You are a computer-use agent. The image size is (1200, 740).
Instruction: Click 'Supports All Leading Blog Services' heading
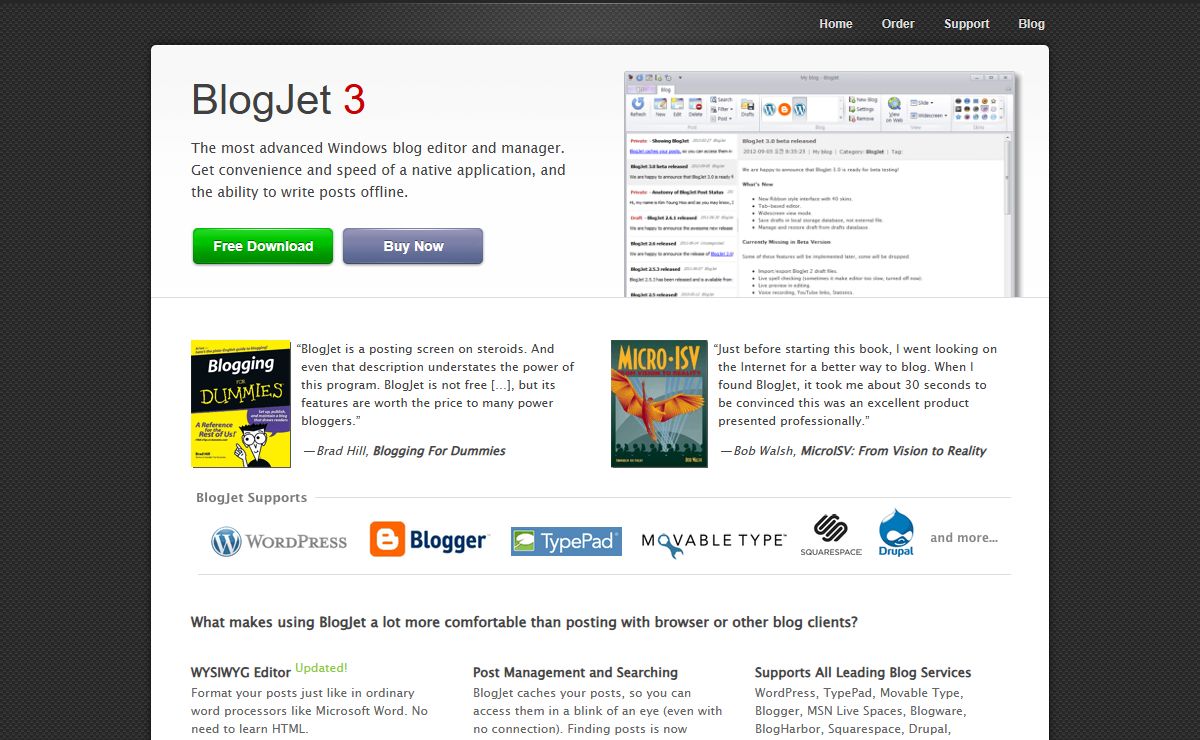click(863, 672)
